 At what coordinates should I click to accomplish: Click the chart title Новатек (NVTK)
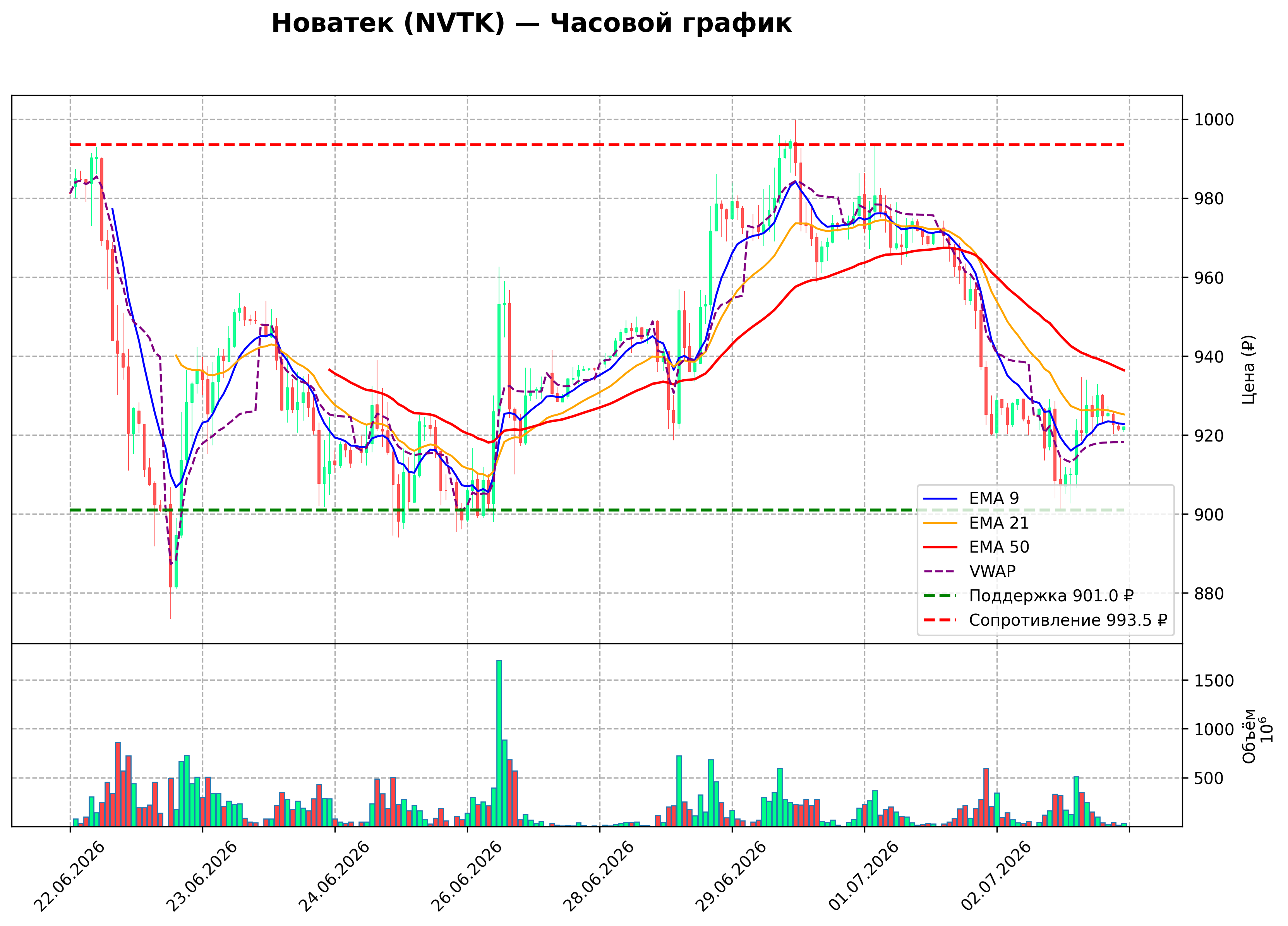coord(388,24)
